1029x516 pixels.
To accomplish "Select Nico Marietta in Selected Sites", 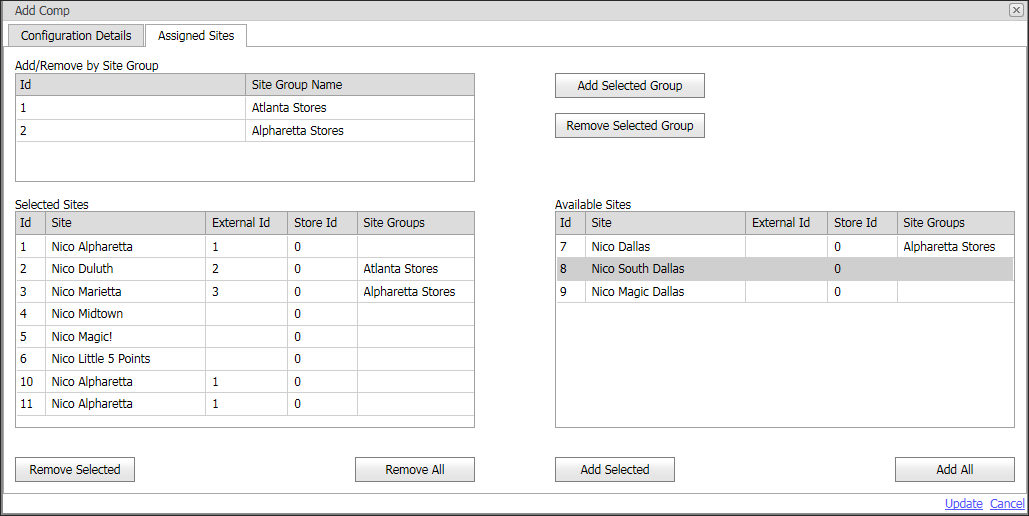I will [x=245, y=291].
